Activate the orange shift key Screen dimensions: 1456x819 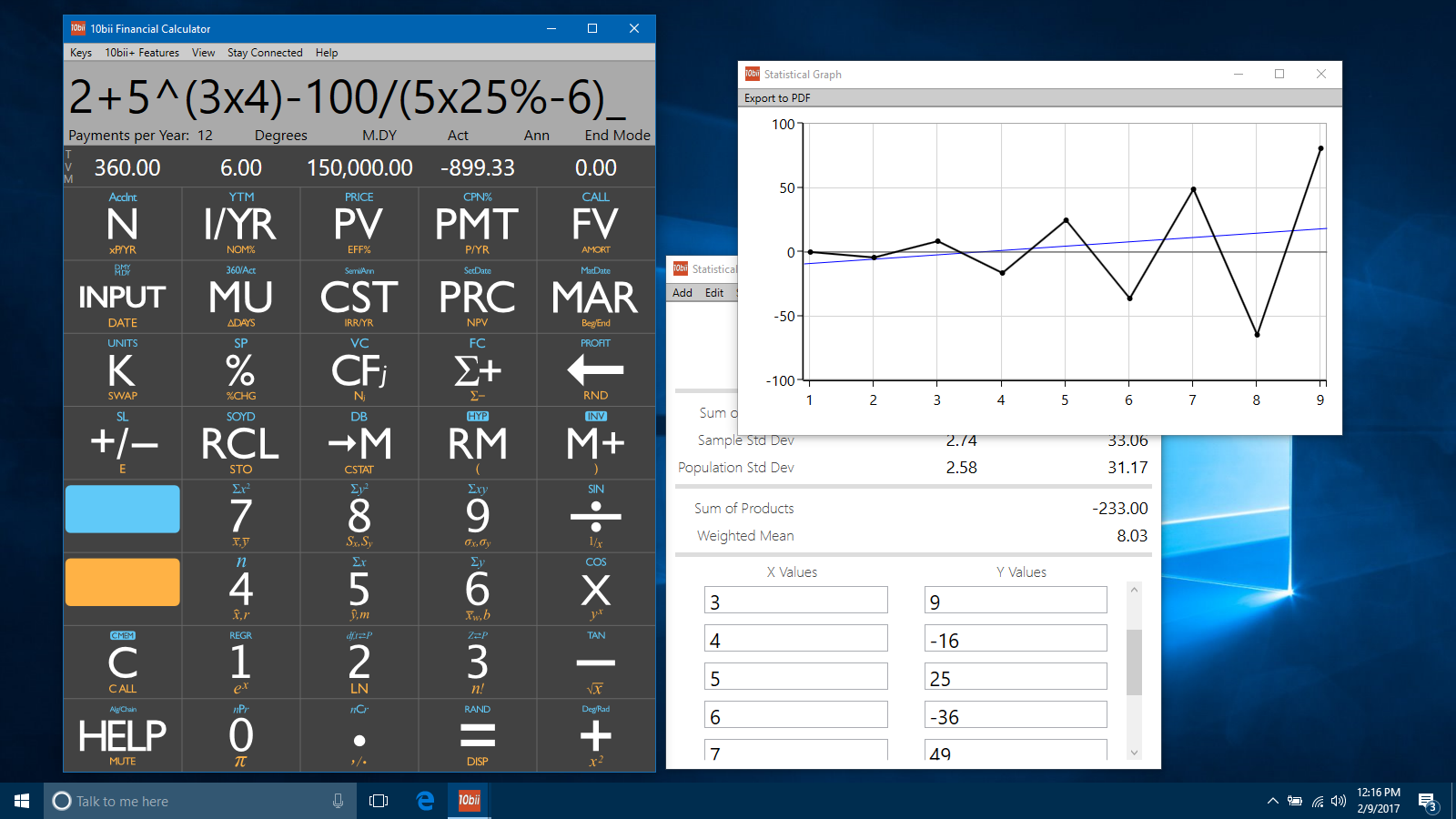pyautogui.click(x=122, y=582)
